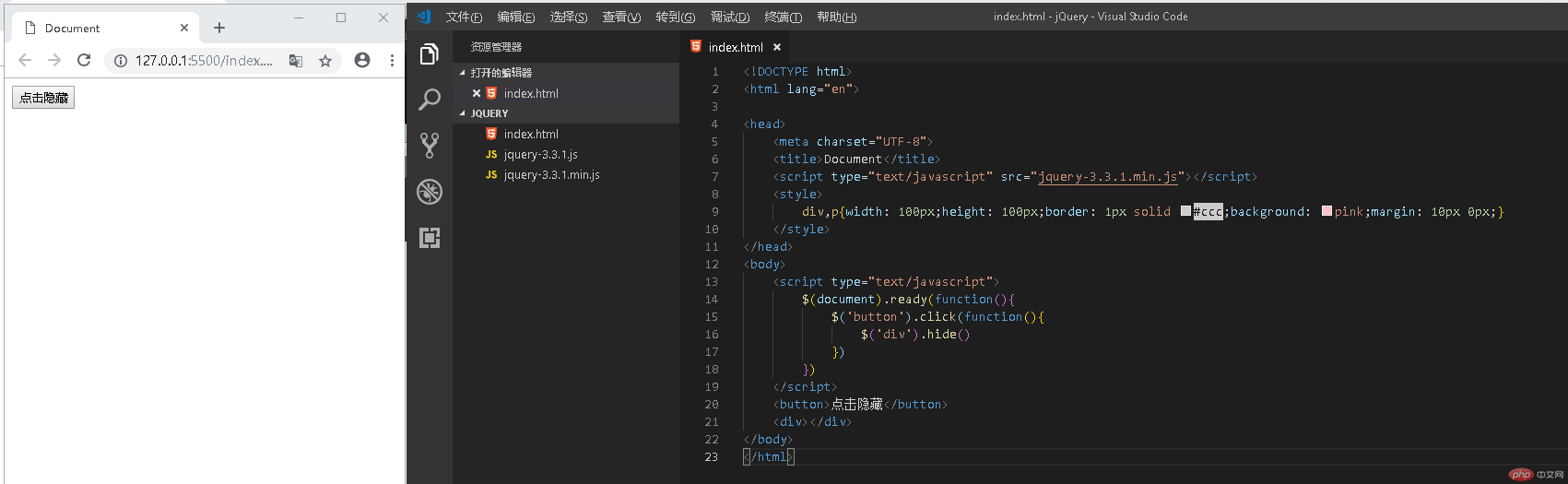The height and width of the screenshot is (484, 1568).
Task: Click the pink color swatch in code
Action: click(1326, 211)
